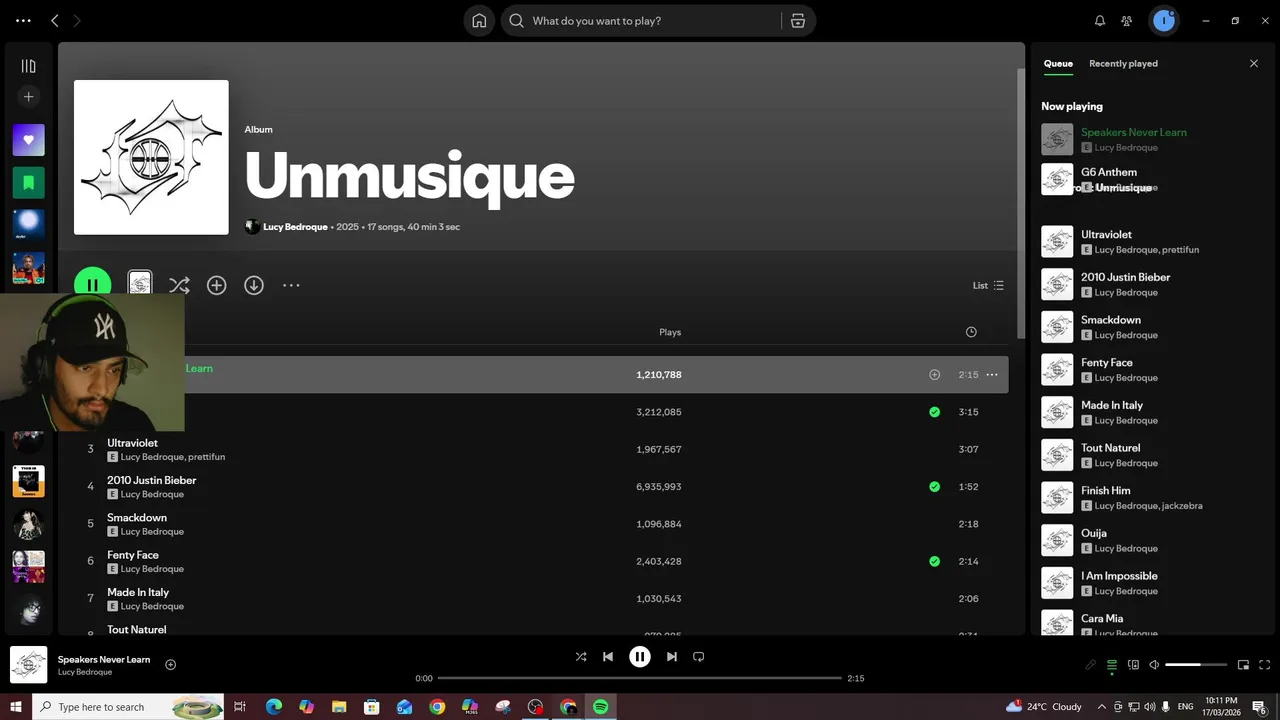
Task: Enter full screen mode
Action: pos(1265,665)
